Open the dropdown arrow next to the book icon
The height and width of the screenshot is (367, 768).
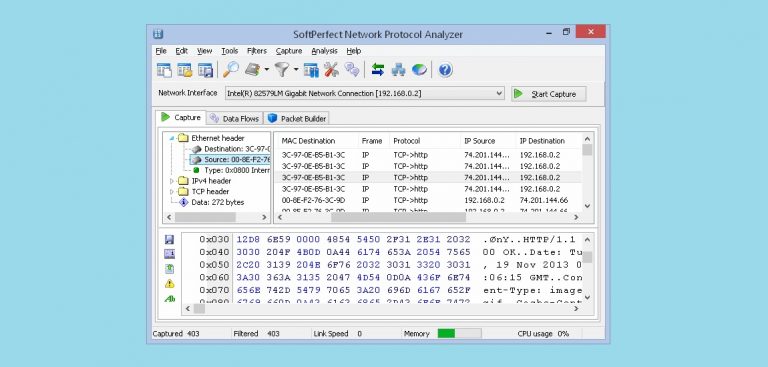(266, 70)
